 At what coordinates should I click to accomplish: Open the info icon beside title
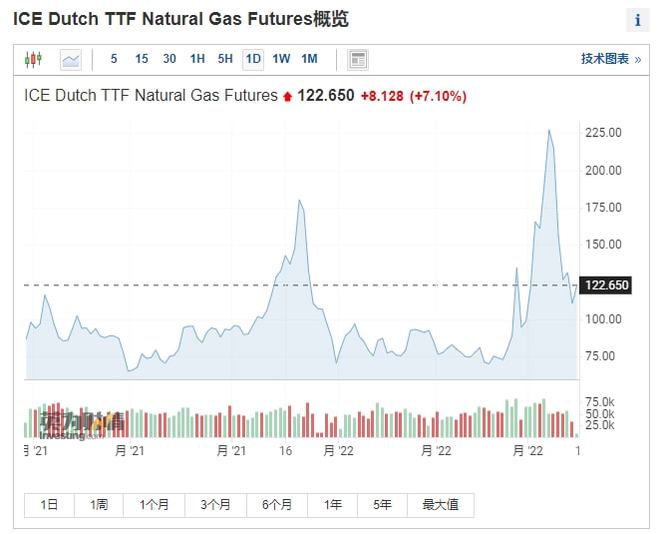click(638, 20)
